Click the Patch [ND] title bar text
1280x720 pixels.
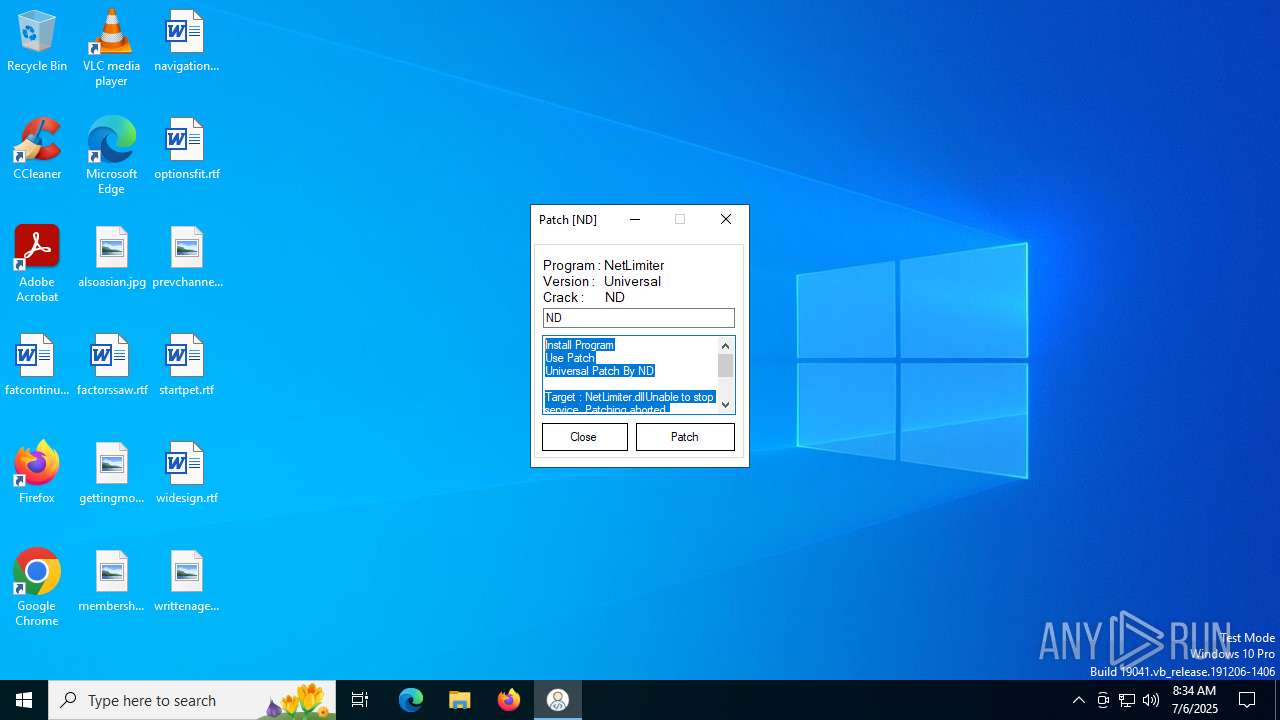[568, 220]
